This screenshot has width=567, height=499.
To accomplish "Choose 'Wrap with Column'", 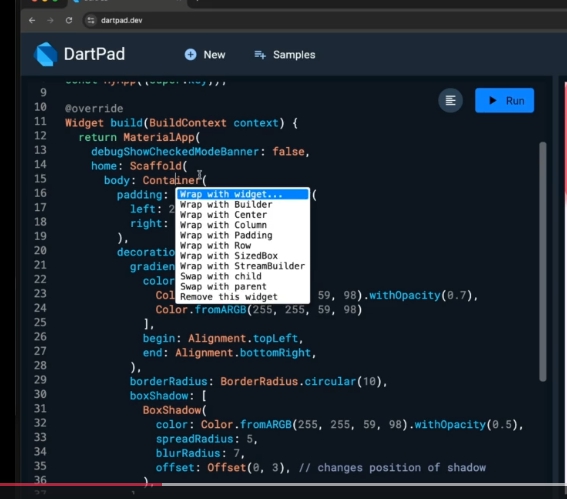I will pyautogui.click(x=242, y=225).
